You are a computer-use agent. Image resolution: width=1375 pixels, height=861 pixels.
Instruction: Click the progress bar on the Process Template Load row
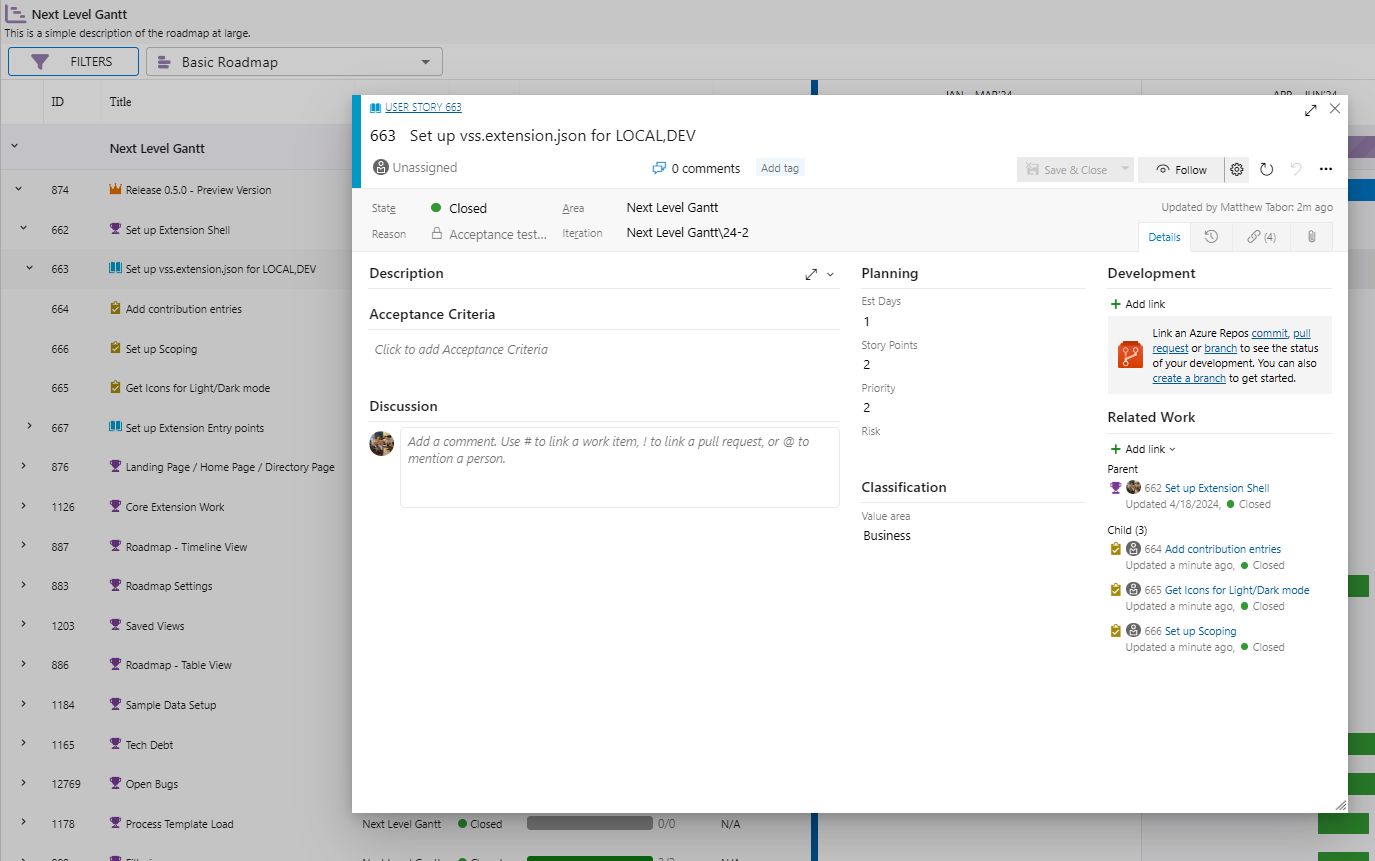590,823
